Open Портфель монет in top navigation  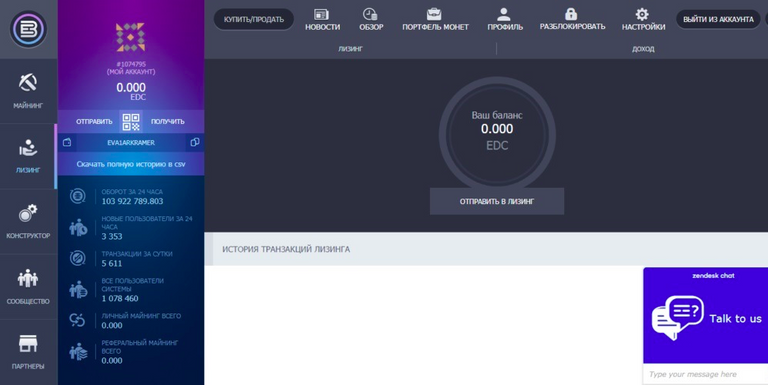tap(435, 20)
